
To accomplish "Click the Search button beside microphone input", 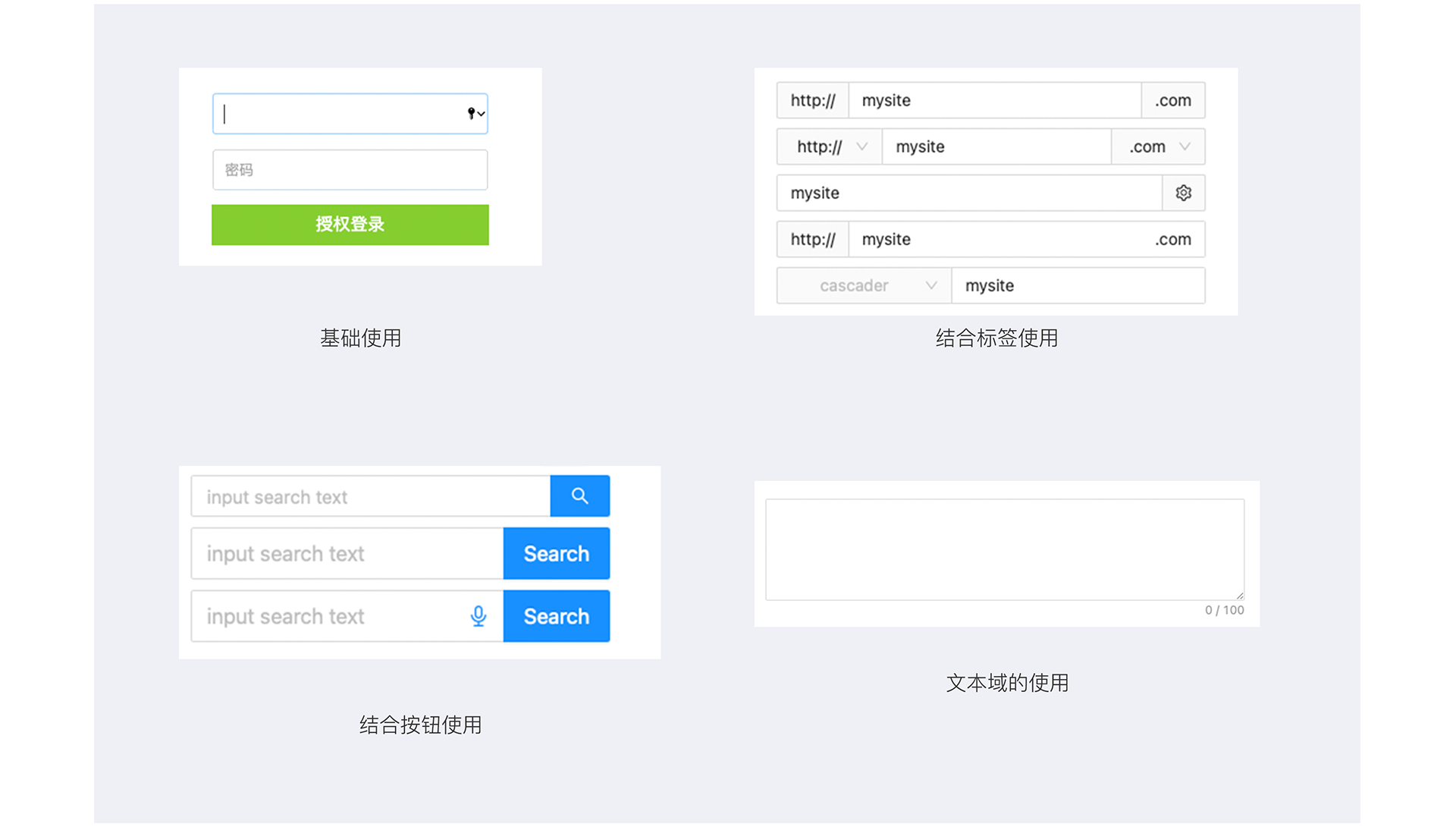I will pos(556,616).
